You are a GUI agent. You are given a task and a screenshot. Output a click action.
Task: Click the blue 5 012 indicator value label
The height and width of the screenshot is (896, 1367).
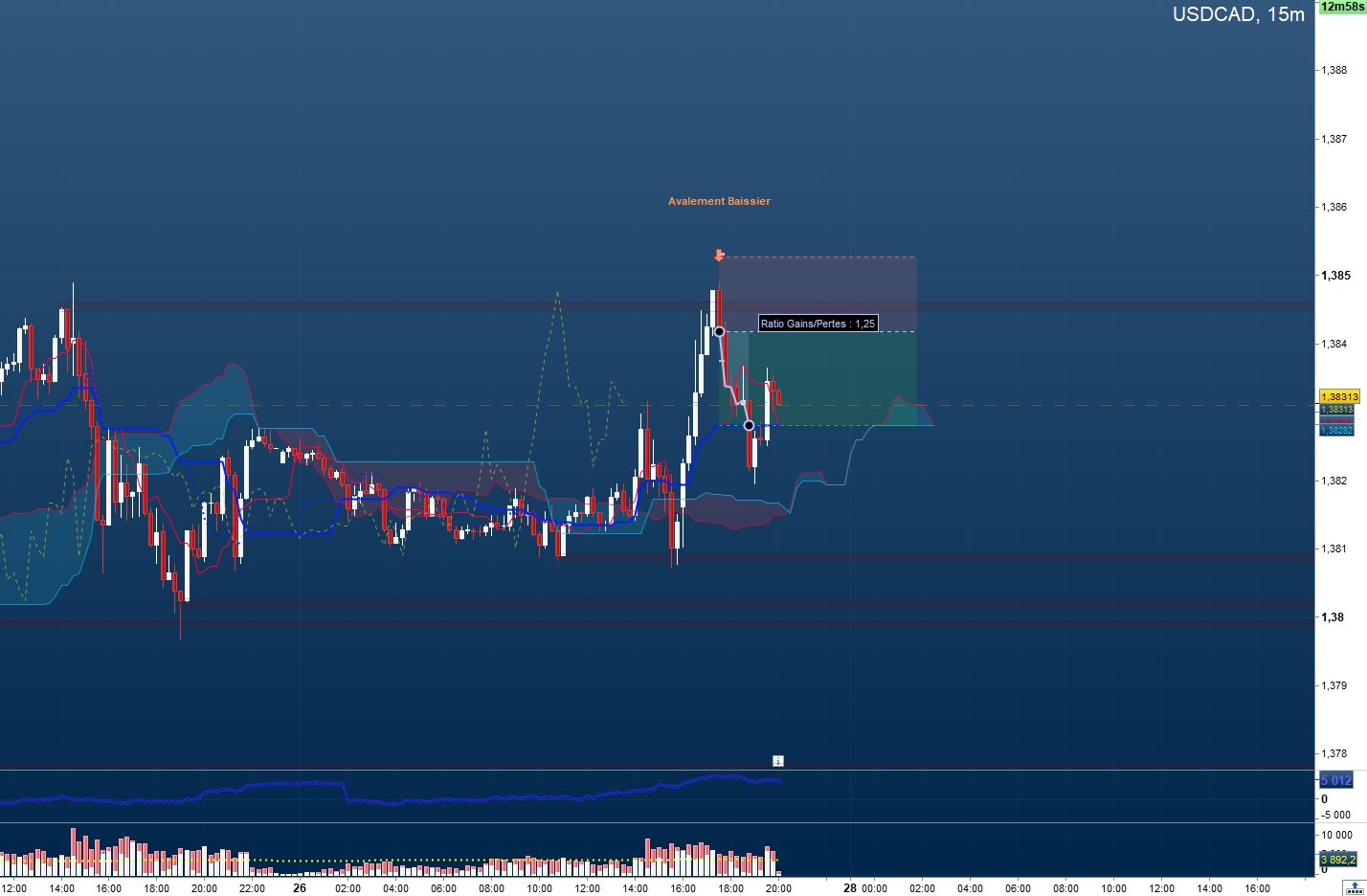pyautogui.click(x=1336, y=780)
